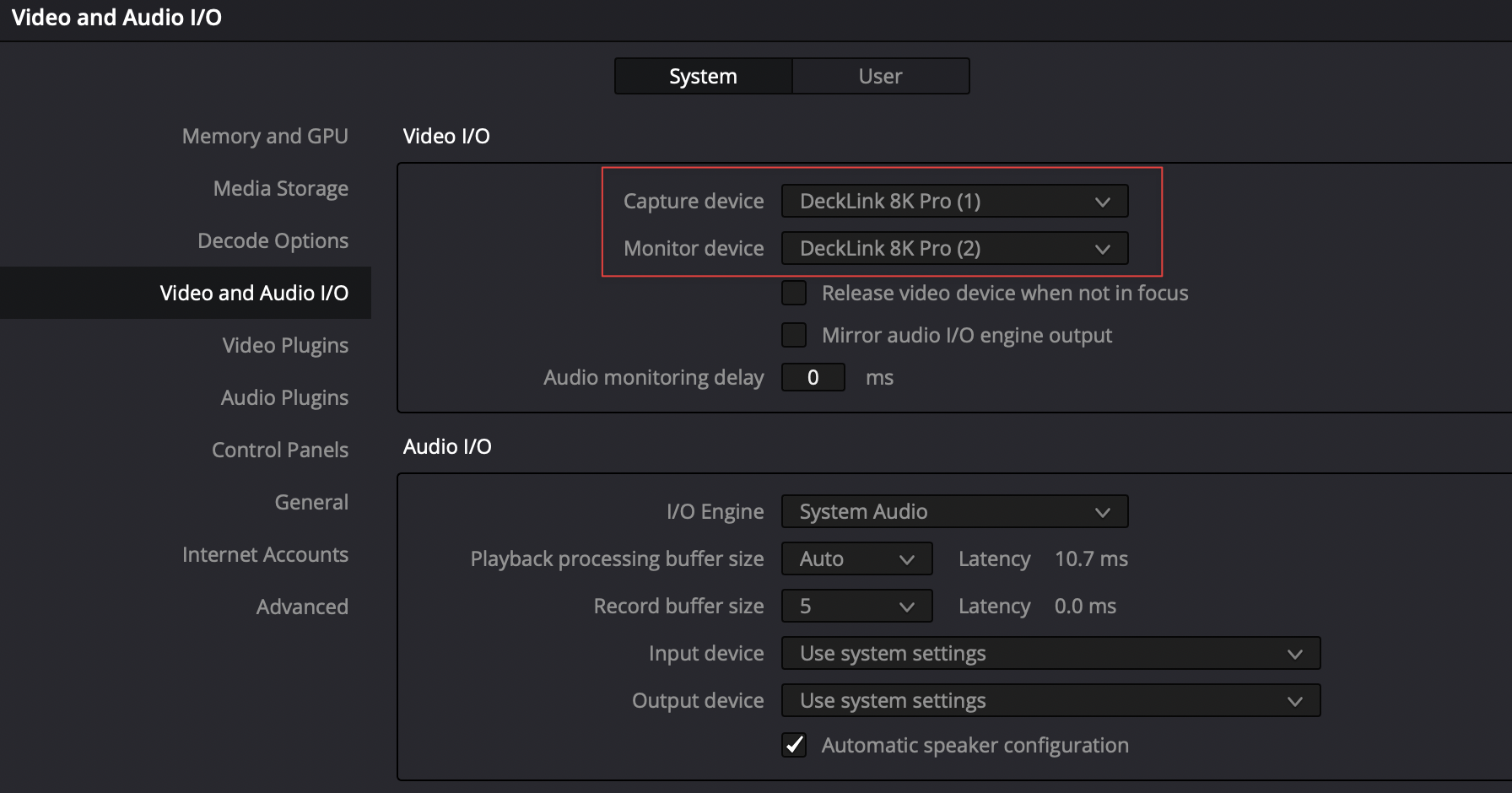This screenshot has width=1512, height=793.
Task: Click the ms unit label
Action: pos(879,378)
